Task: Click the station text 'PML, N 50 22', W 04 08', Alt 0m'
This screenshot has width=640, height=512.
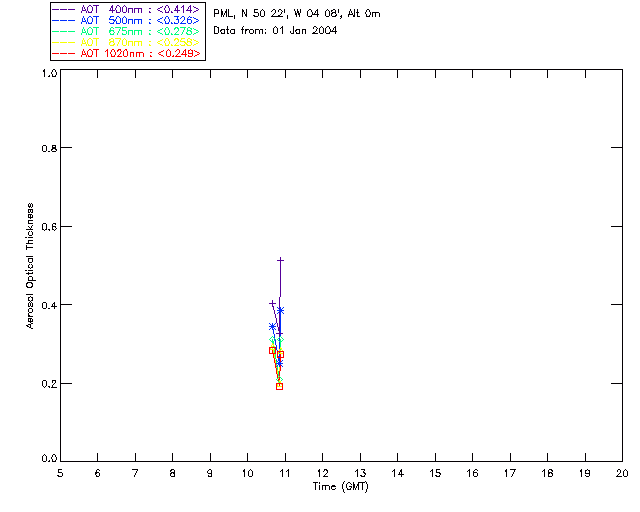Action: point(297,13)
